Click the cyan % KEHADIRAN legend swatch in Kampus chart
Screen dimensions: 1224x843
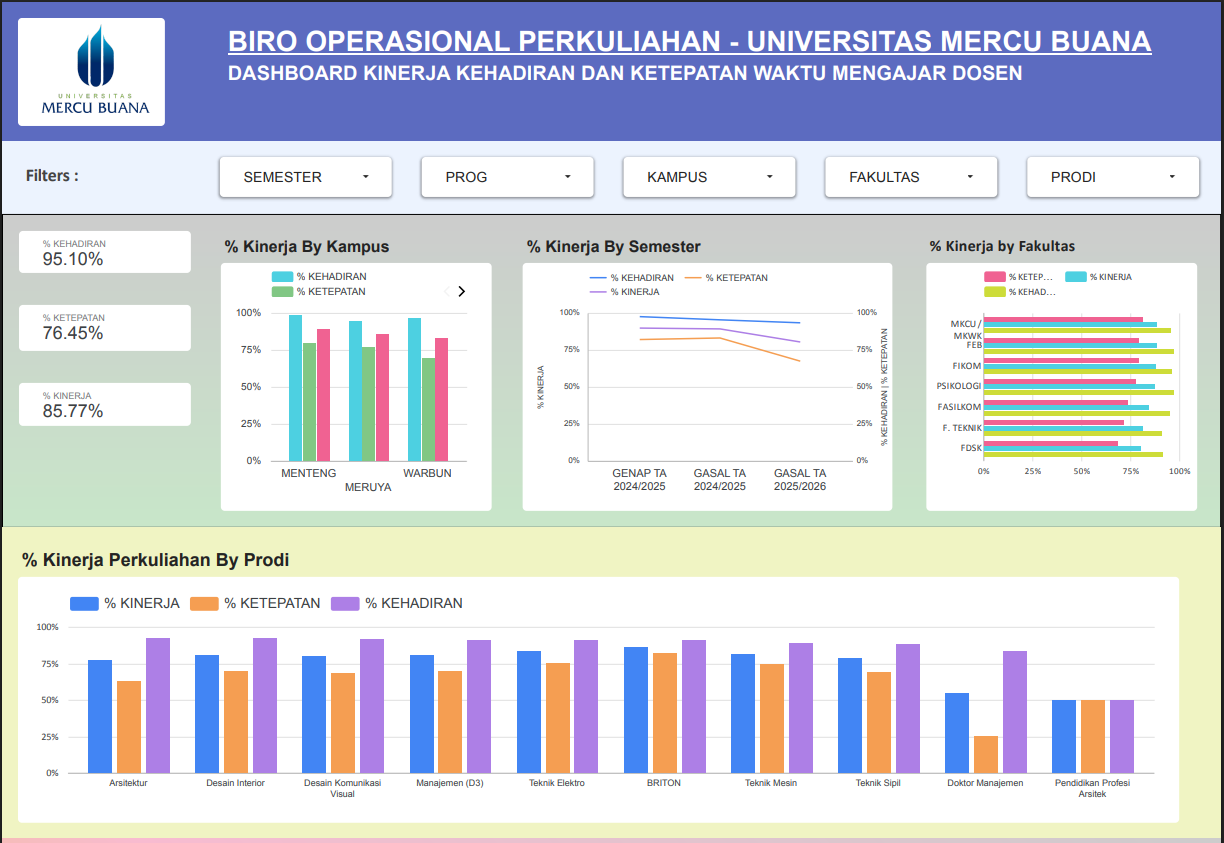(281, 277)
